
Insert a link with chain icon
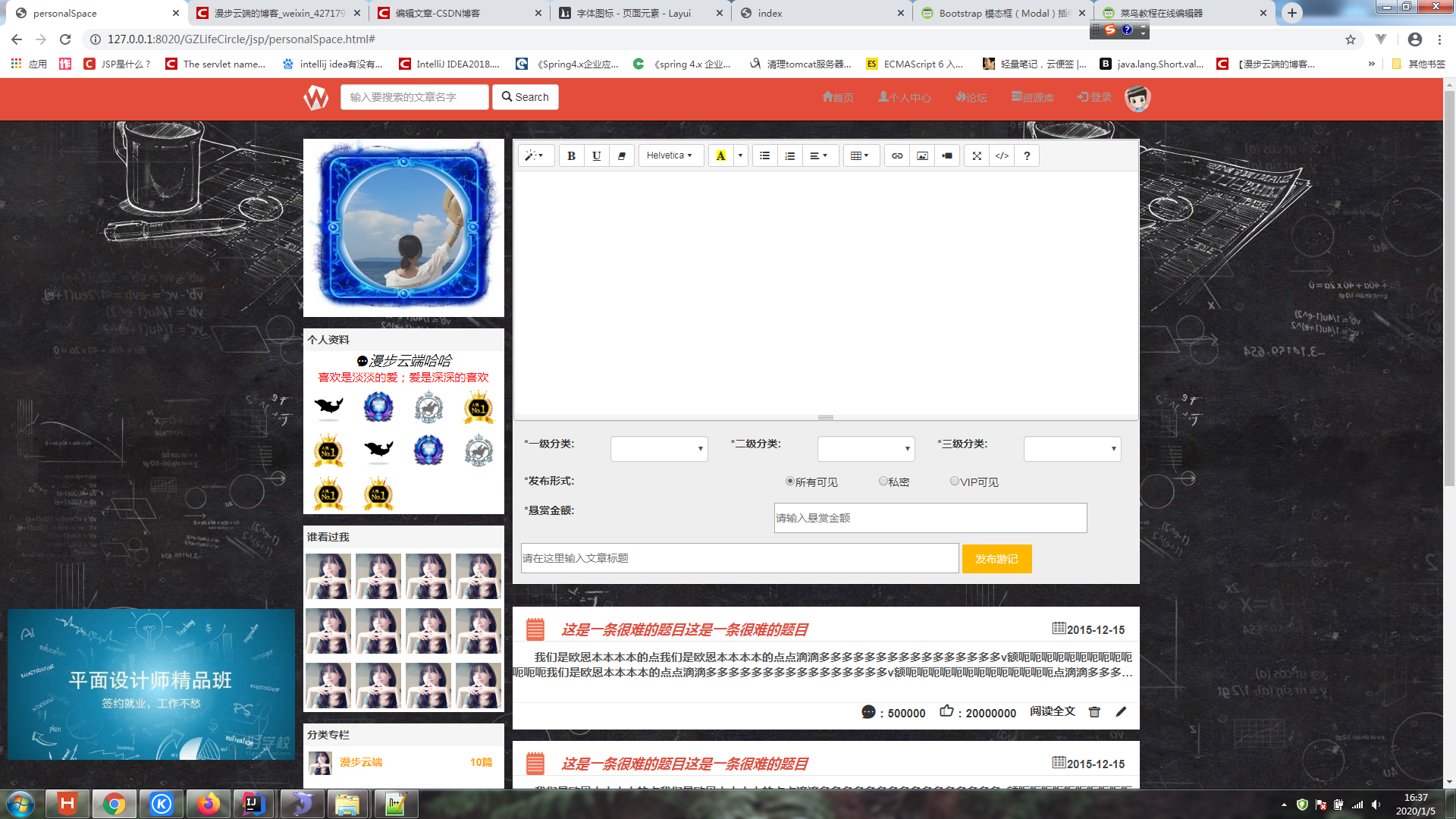(897, 156)
